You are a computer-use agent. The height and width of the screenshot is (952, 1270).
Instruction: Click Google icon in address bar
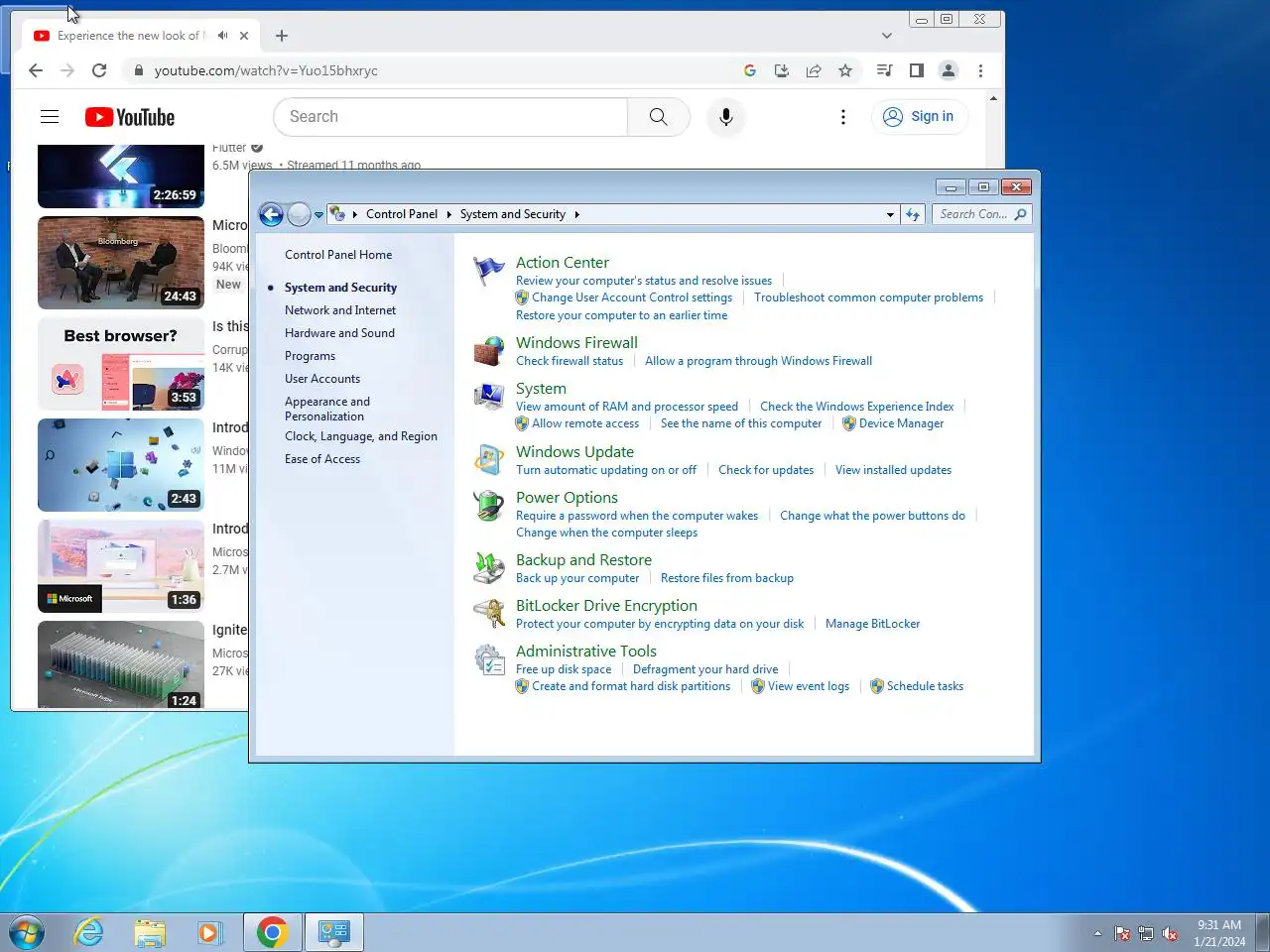click(x=750, y=70)
